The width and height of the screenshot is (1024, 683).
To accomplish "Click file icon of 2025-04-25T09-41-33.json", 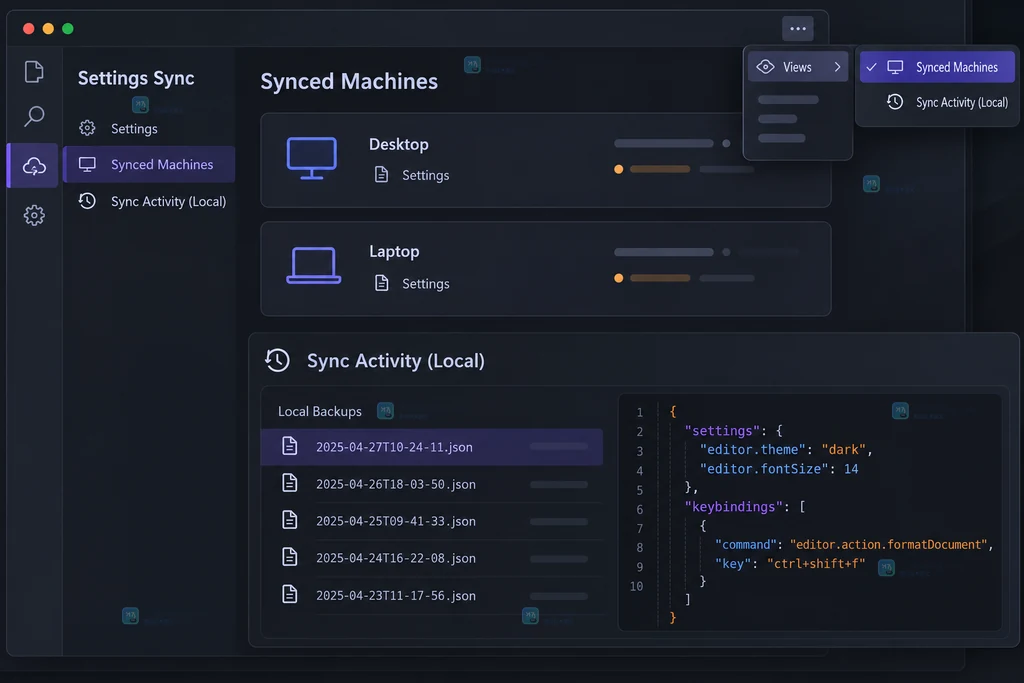I will click(x=289, y=520).
